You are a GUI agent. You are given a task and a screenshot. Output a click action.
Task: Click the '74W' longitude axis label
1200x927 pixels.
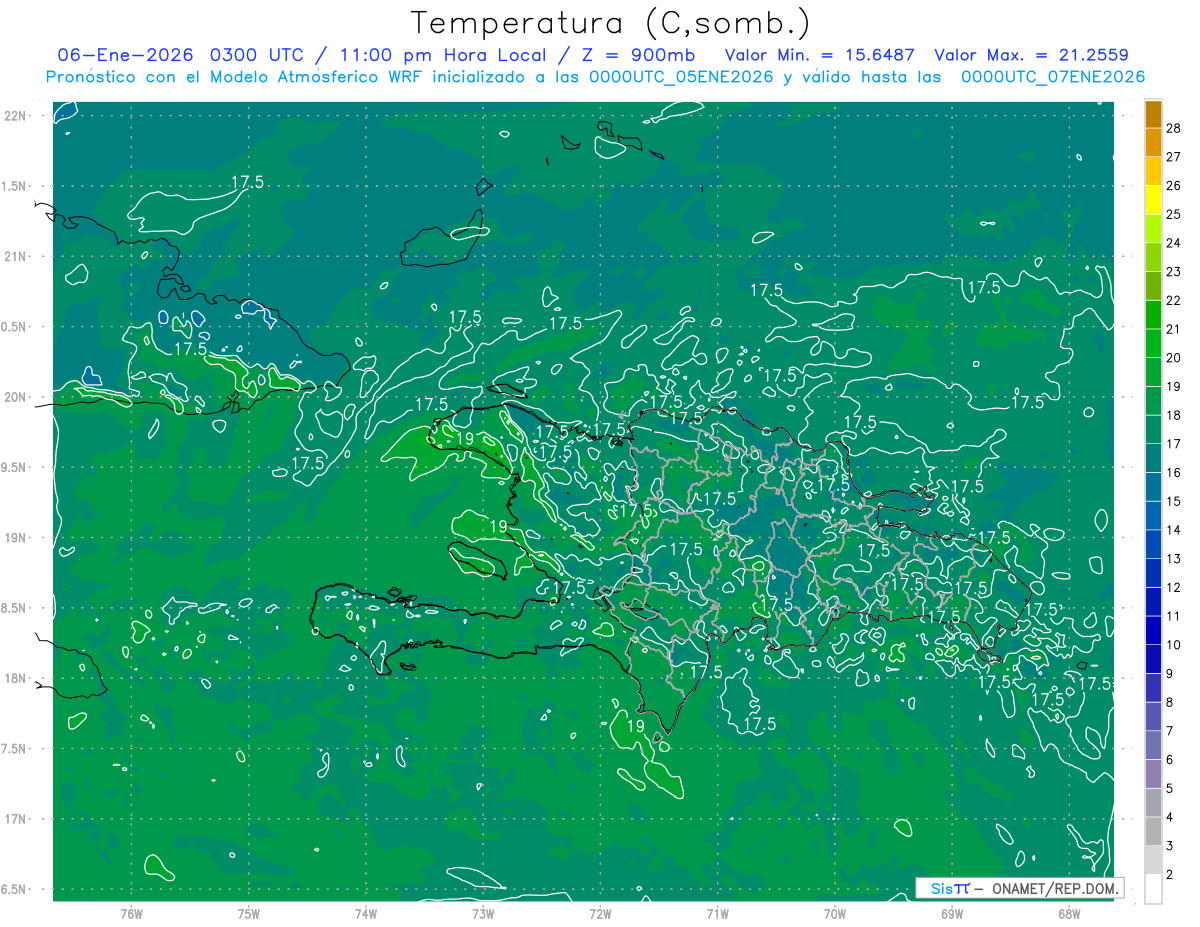coord(365,914)
